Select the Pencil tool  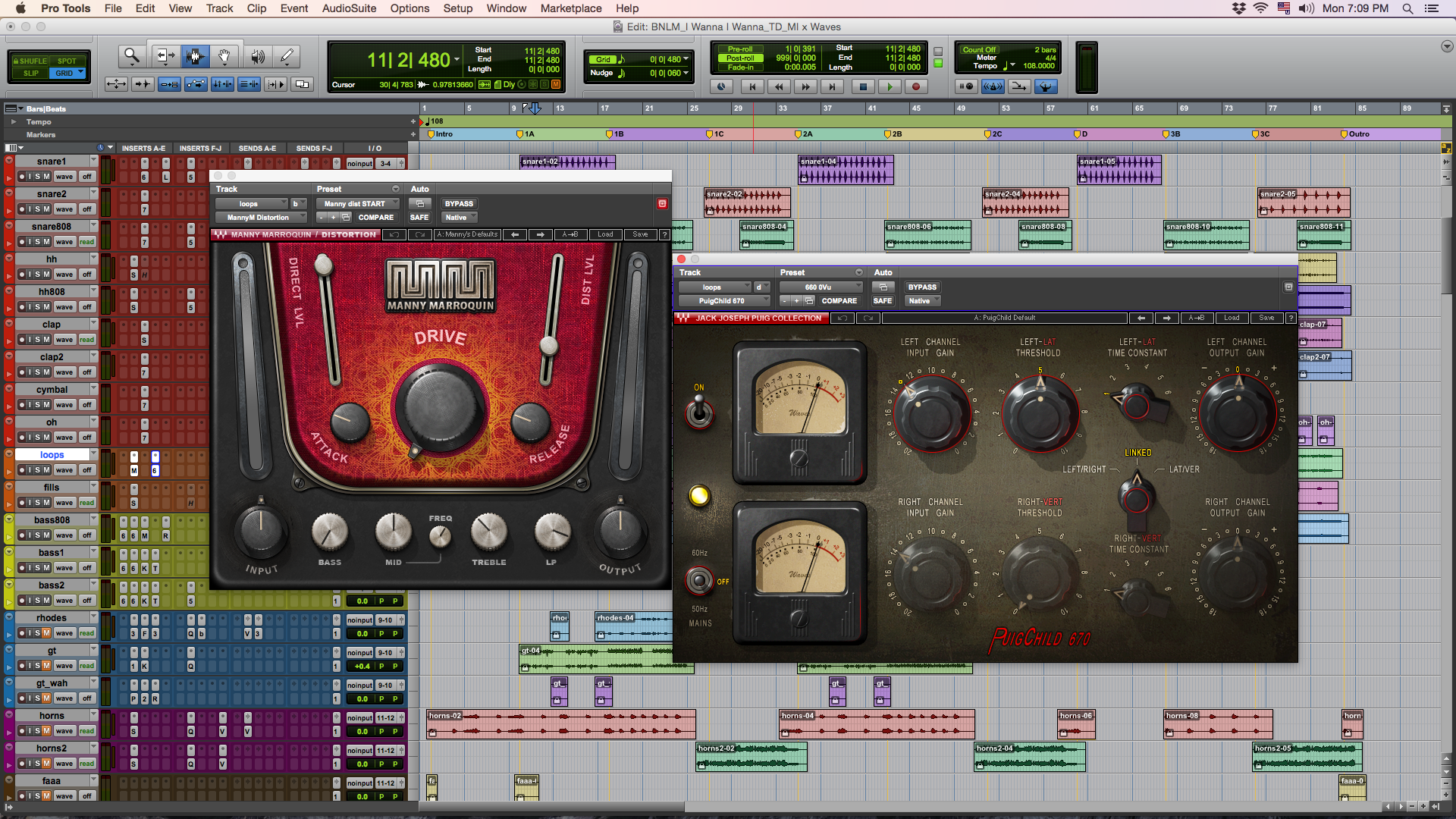(287, 55)
